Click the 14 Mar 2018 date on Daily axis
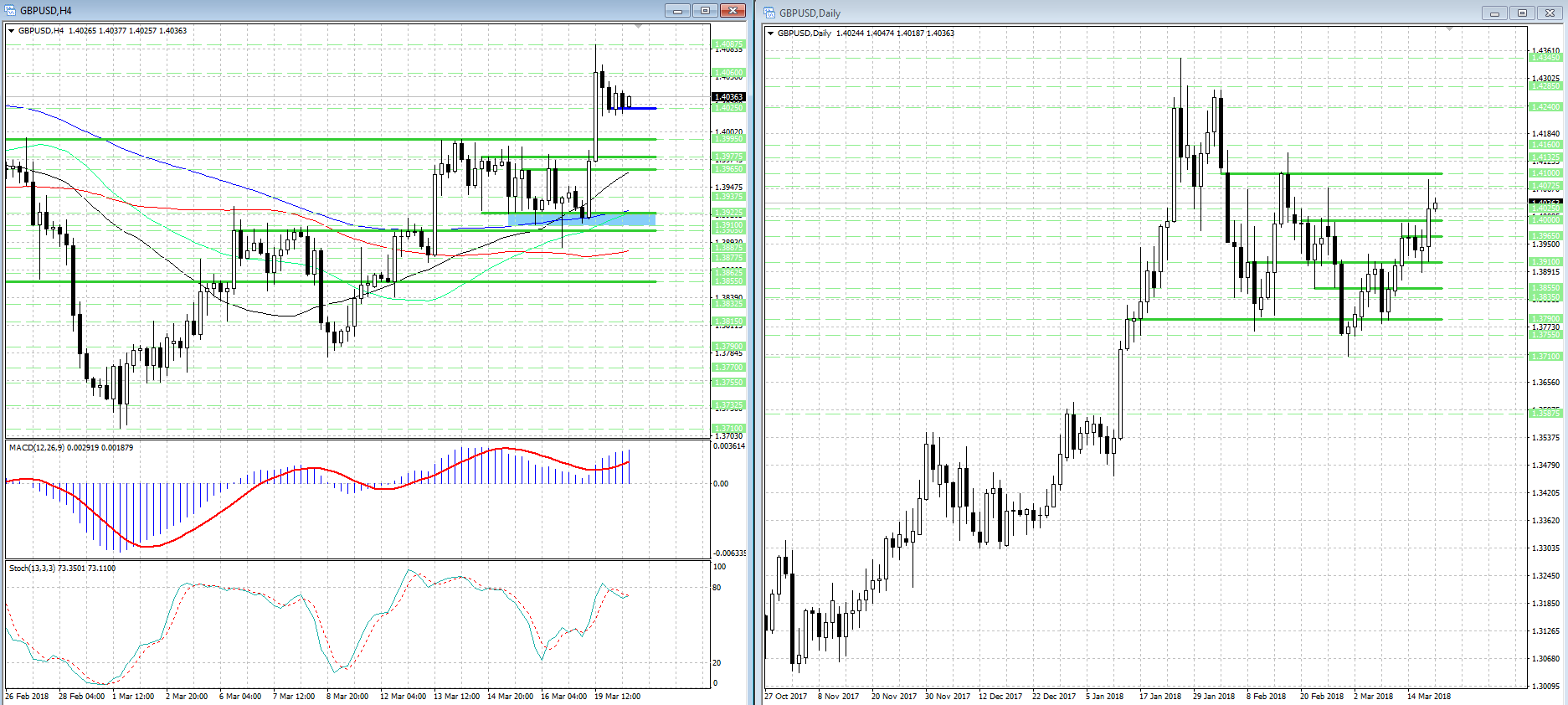This screenshot has height=705, width=1568. tap(1429, 697)
